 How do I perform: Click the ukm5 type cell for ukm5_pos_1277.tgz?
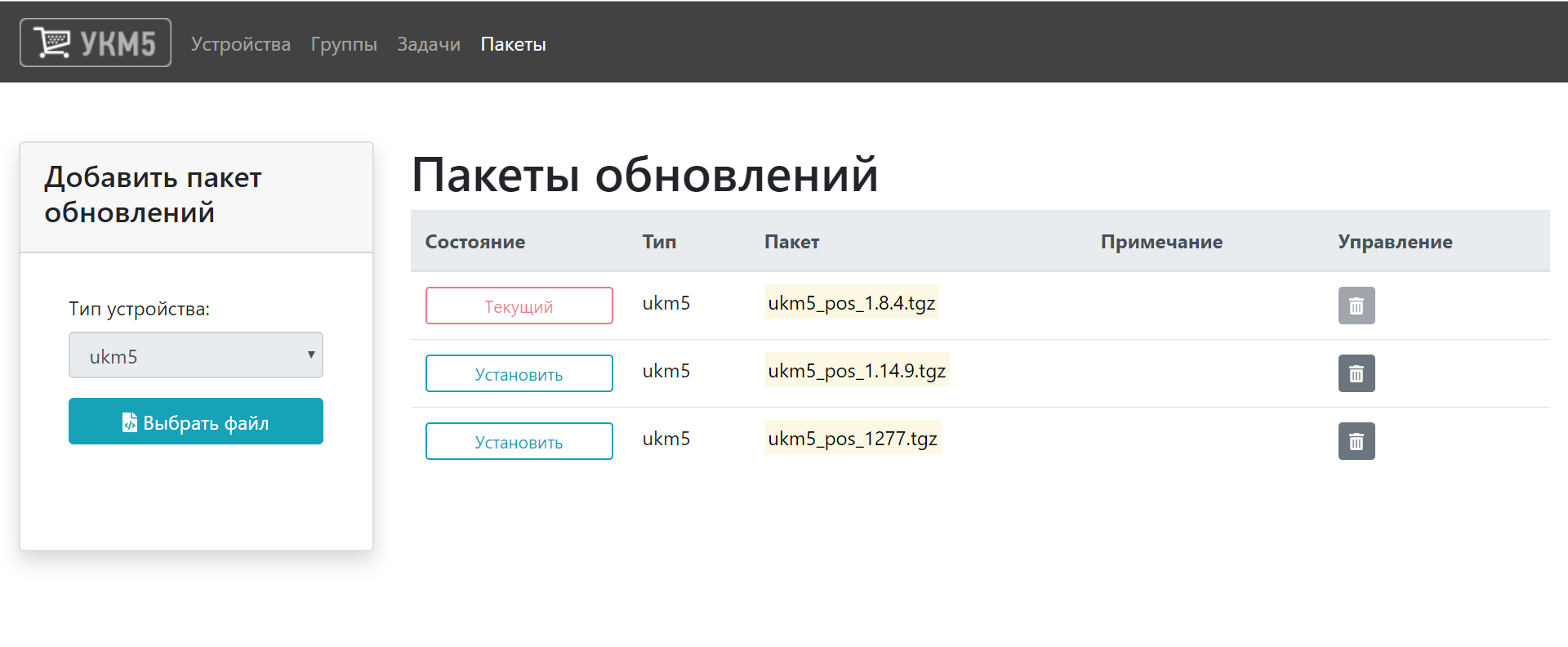coord(666,439)
